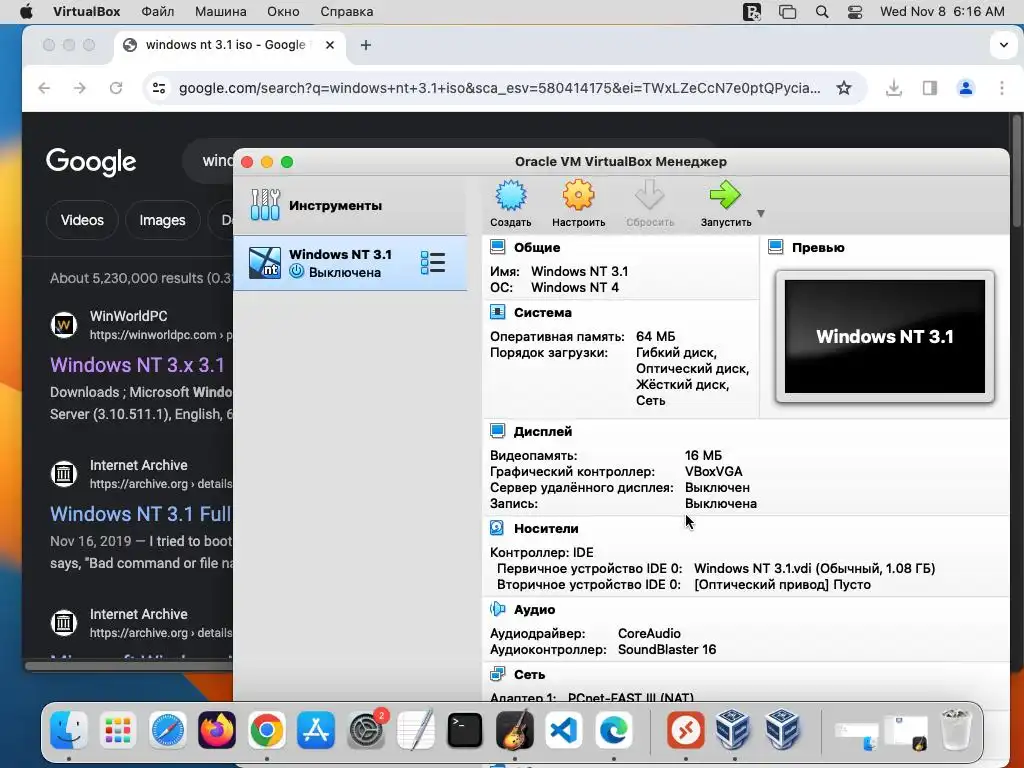The image size is (1024, 768).
Task: Click '[Оптический привод] Пусто' entry
Action: pos(782,584)
